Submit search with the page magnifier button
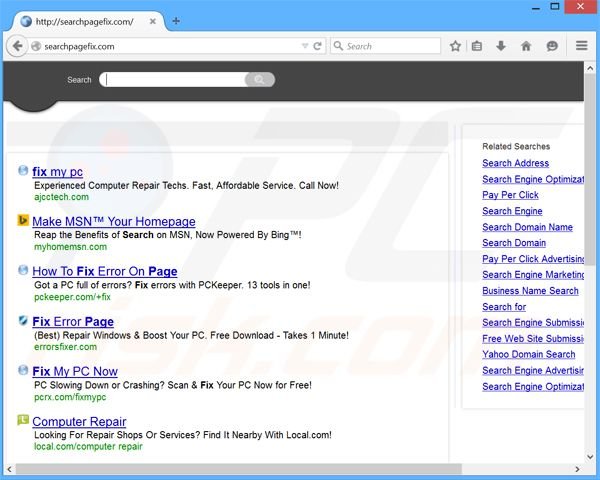Screen dimensions: 600x480 click(259, 80)
